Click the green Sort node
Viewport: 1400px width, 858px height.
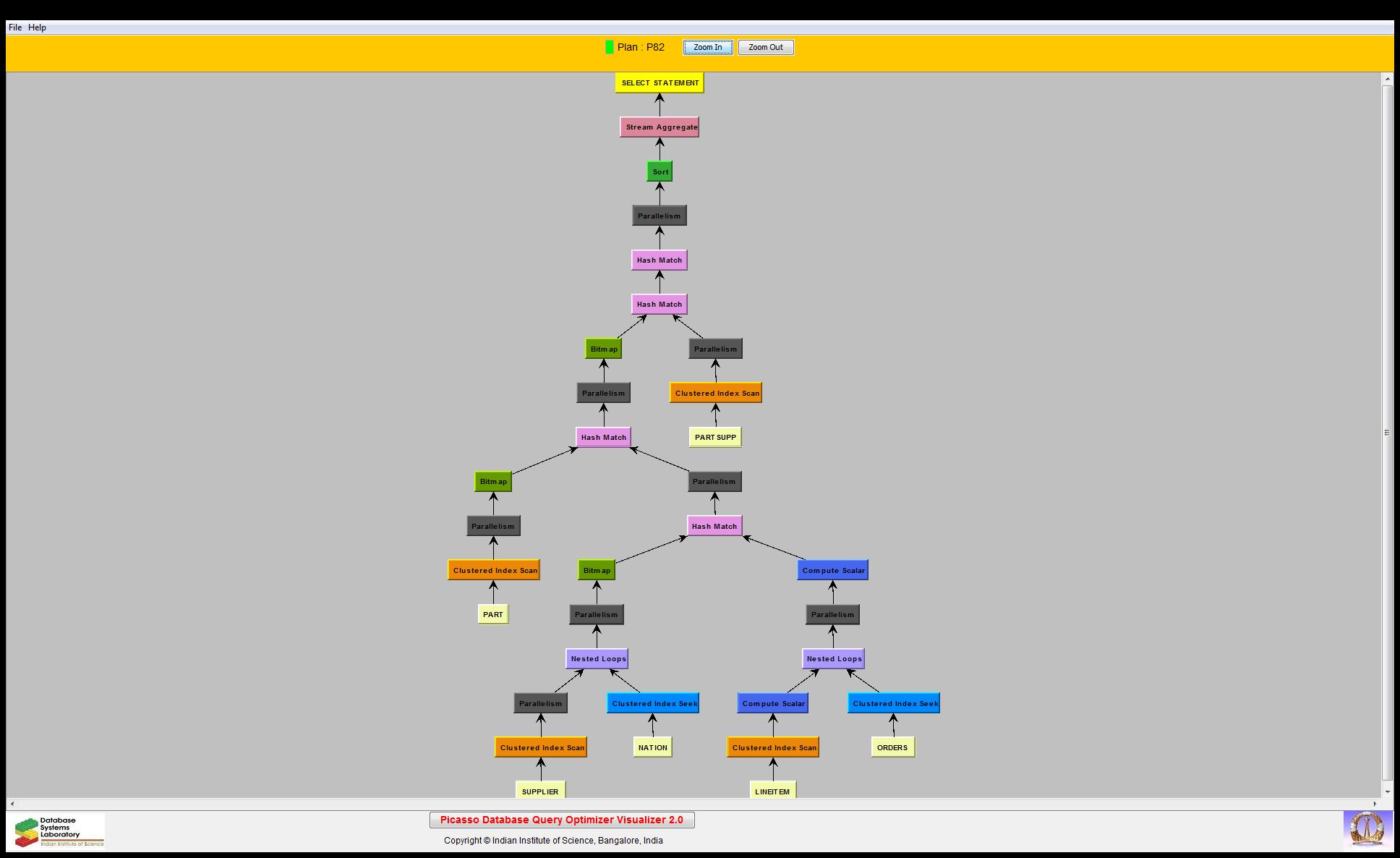pyautogui.click(x=660, y=171)
